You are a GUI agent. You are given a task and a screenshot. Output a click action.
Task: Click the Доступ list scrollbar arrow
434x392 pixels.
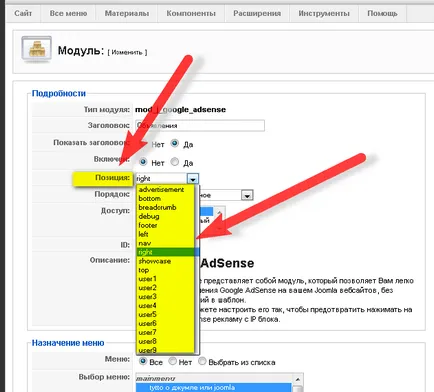tap(219, 212)
